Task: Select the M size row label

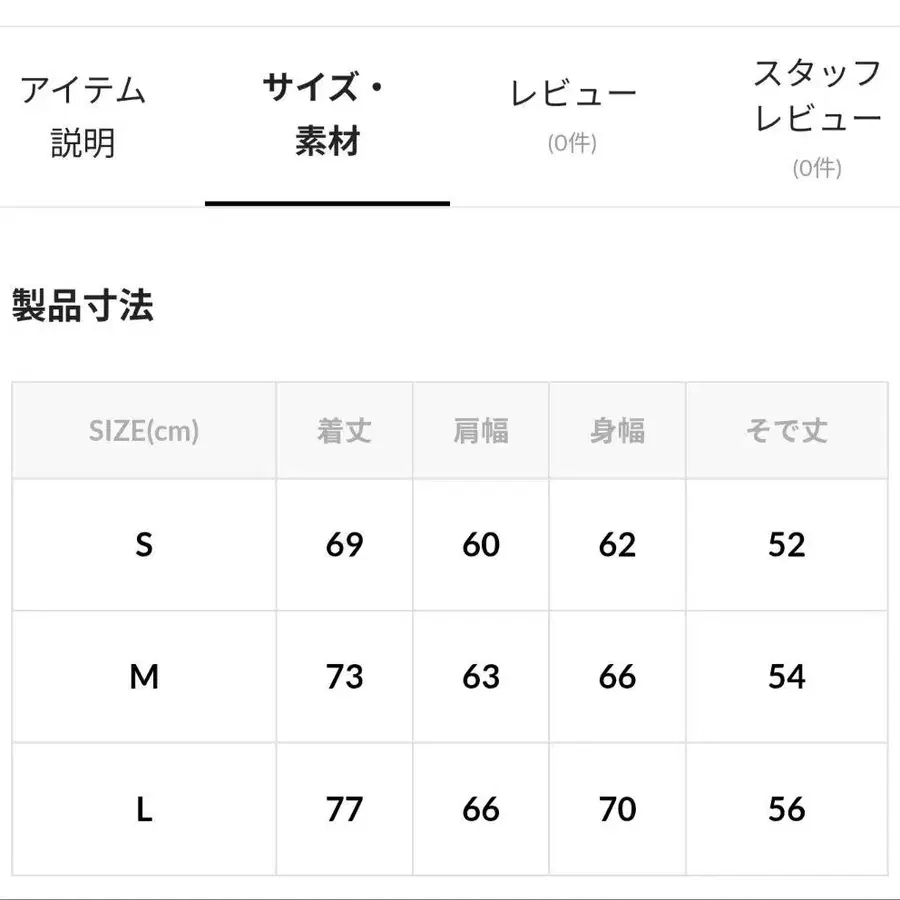Action: [143, 676]
